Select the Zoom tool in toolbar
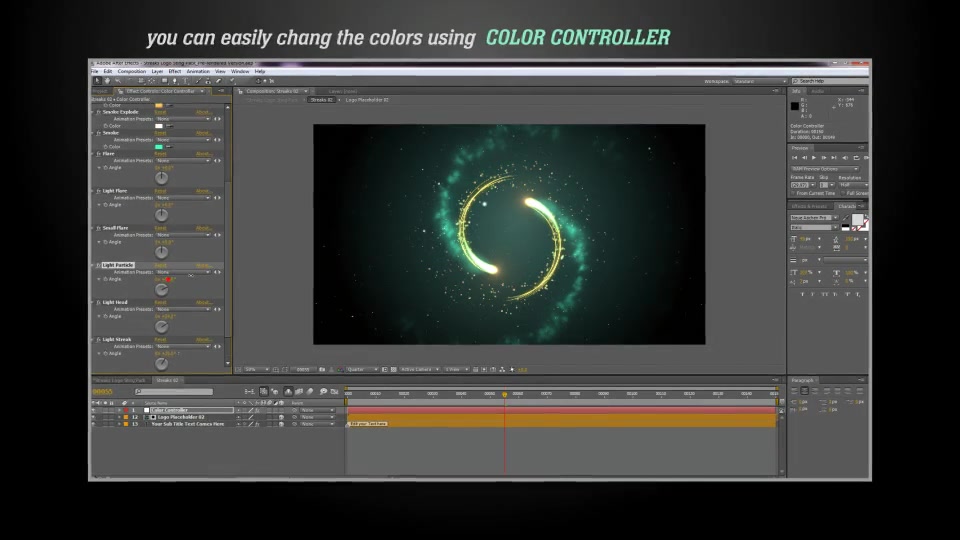This screenshot has height=540, width=960. click(x=118, y=81)
